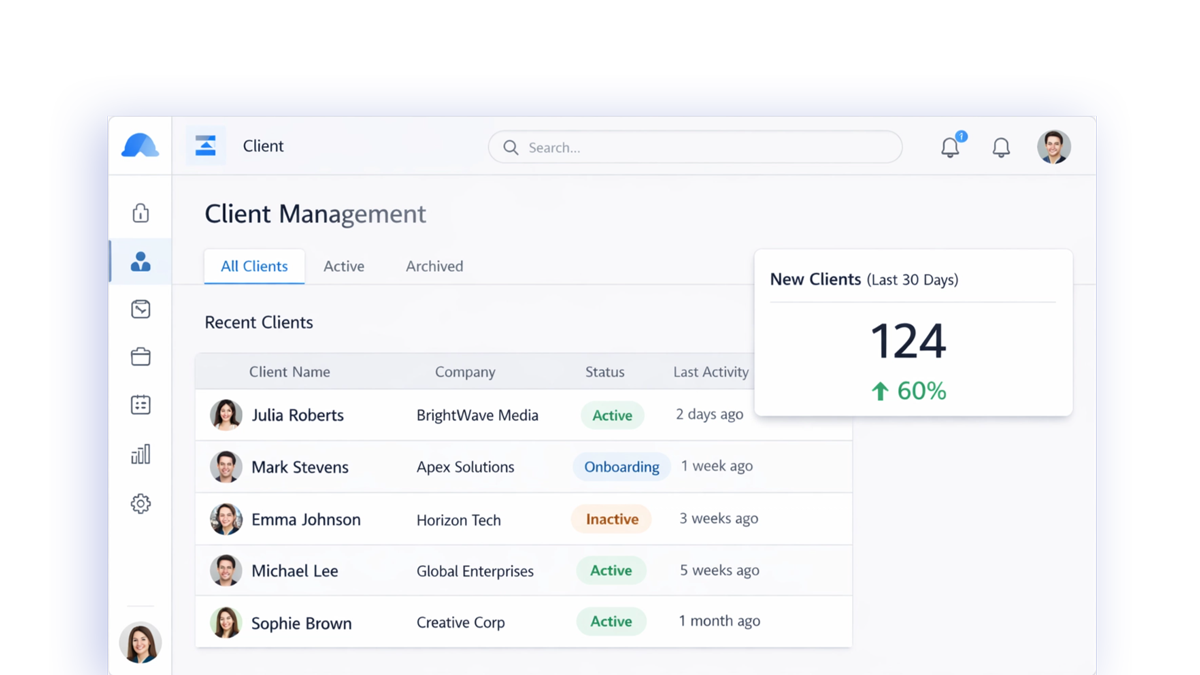Switch to the Archived tab
1200x675 pixels.
(x=434, y=266)
